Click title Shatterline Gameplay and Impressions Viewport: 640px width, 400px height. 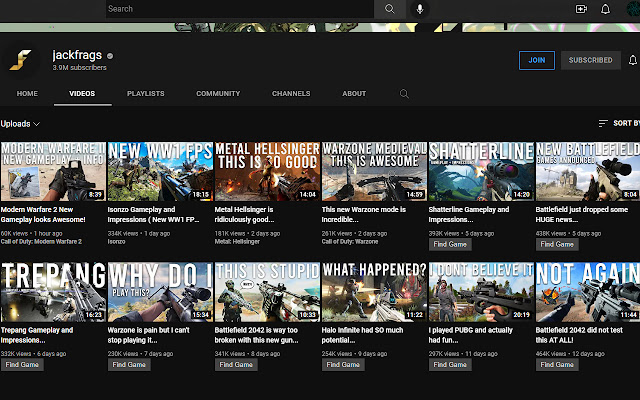(x=469, y=214)
